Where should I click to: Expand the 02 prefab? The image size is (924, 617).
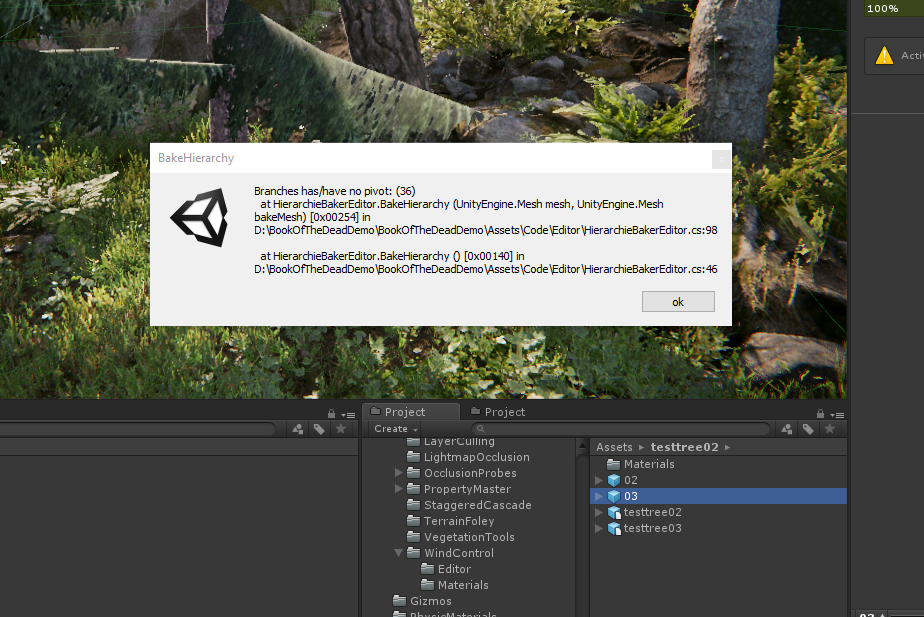(x=597, y=480)
